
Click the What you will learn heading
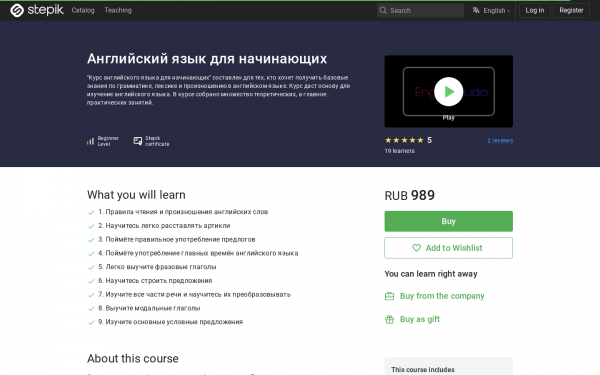tap(136, 195)
